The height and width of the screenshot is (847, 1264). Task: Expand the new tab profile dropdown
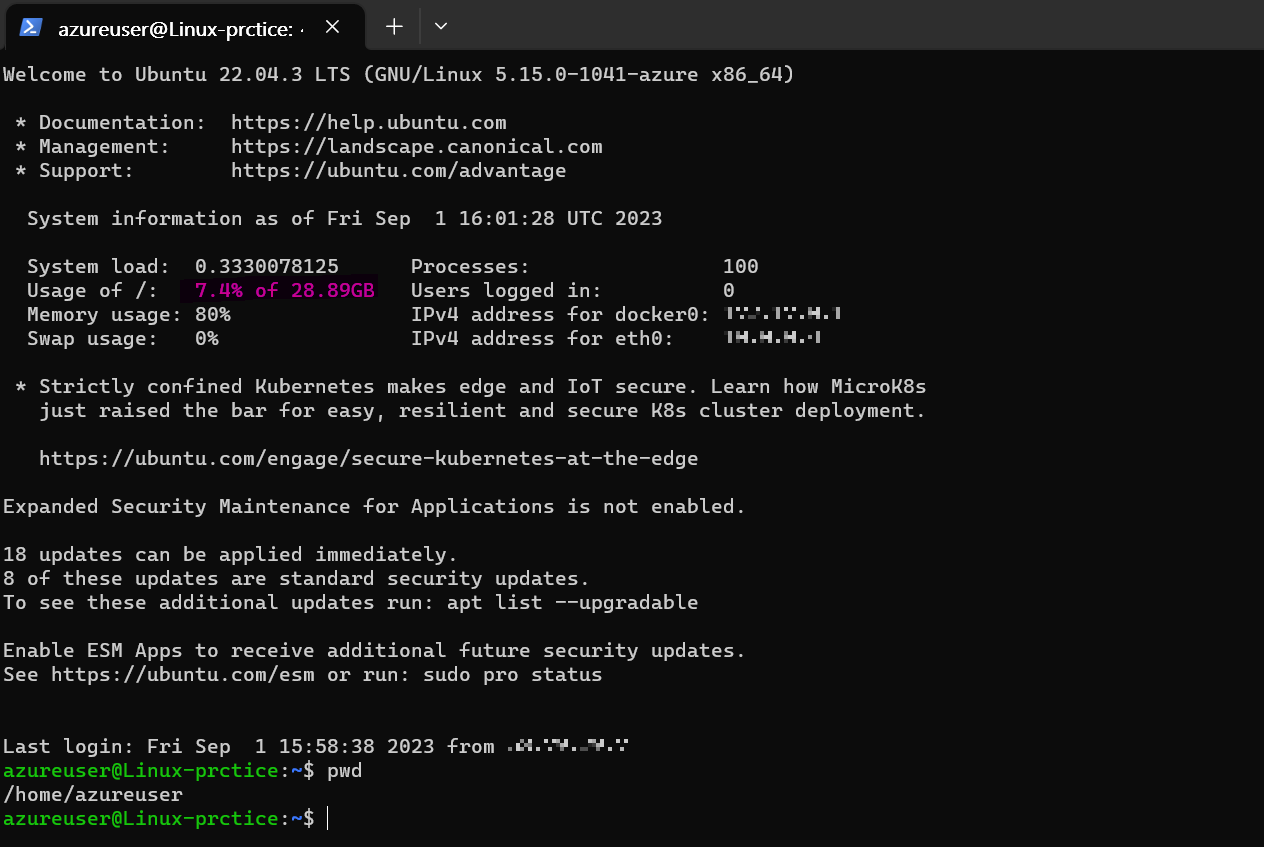(441, 27)
